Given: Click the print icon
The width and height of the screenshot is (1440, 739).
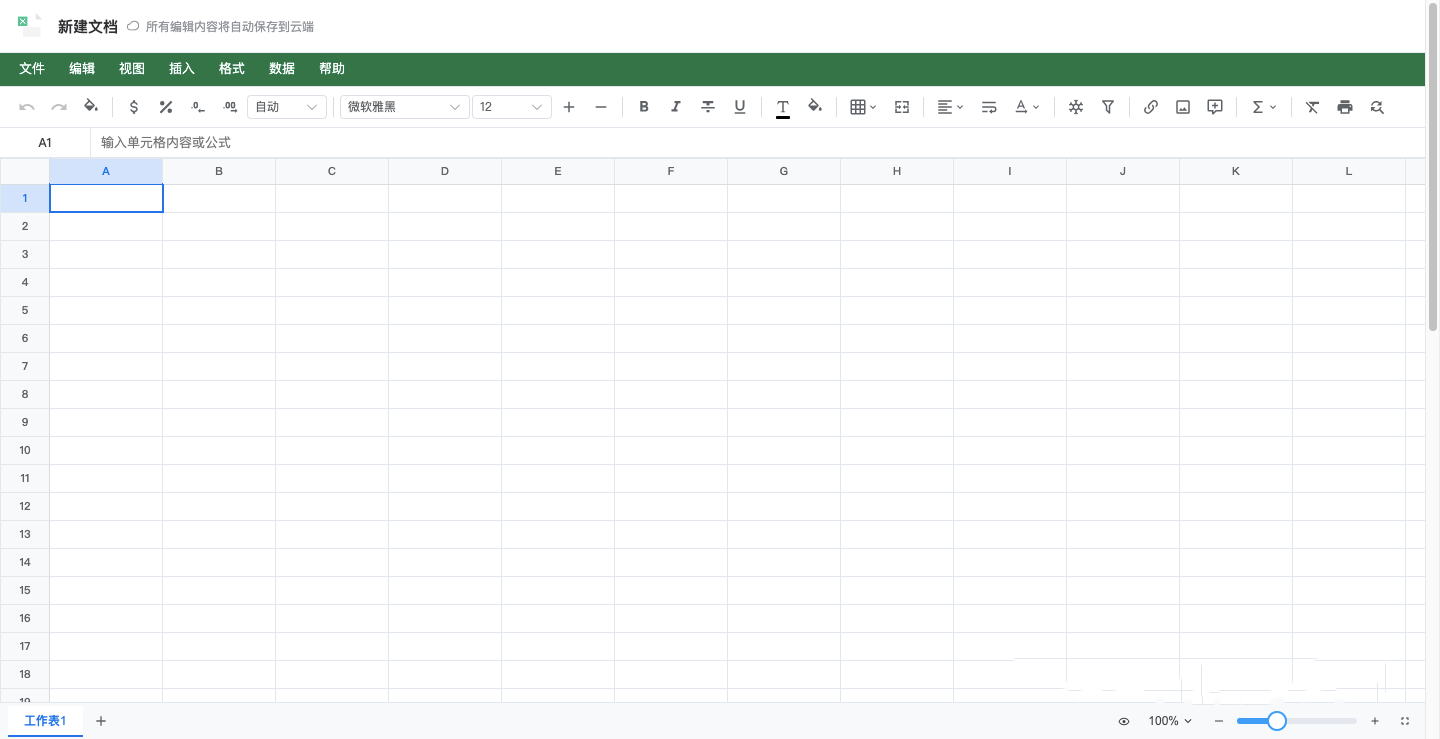Looking at the screenshot, I should coord(1345,107).
